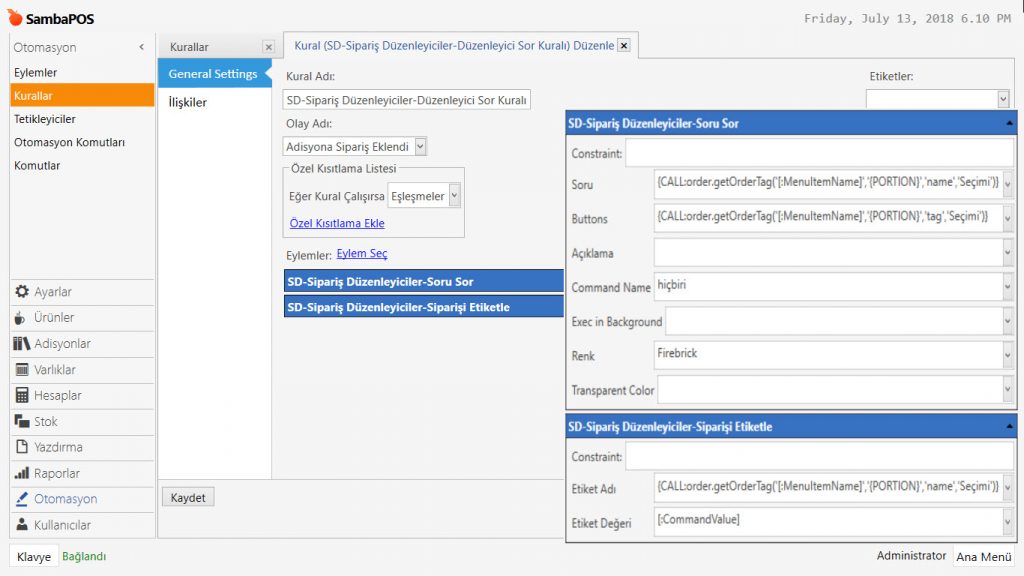Switch to the İlişkiler tab

tap(188, 102)
